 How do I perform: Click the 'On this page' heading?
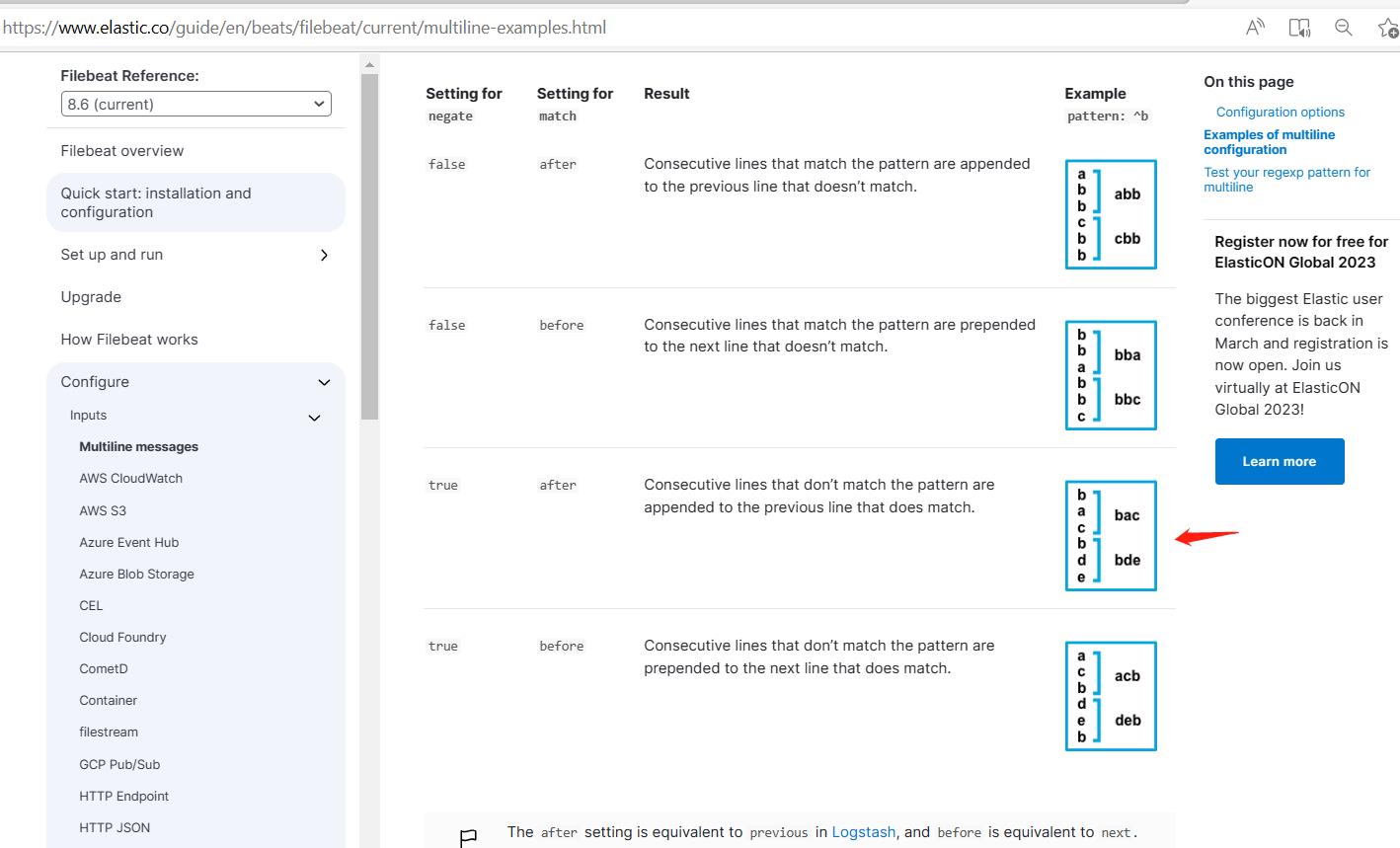pos(1248,82)
